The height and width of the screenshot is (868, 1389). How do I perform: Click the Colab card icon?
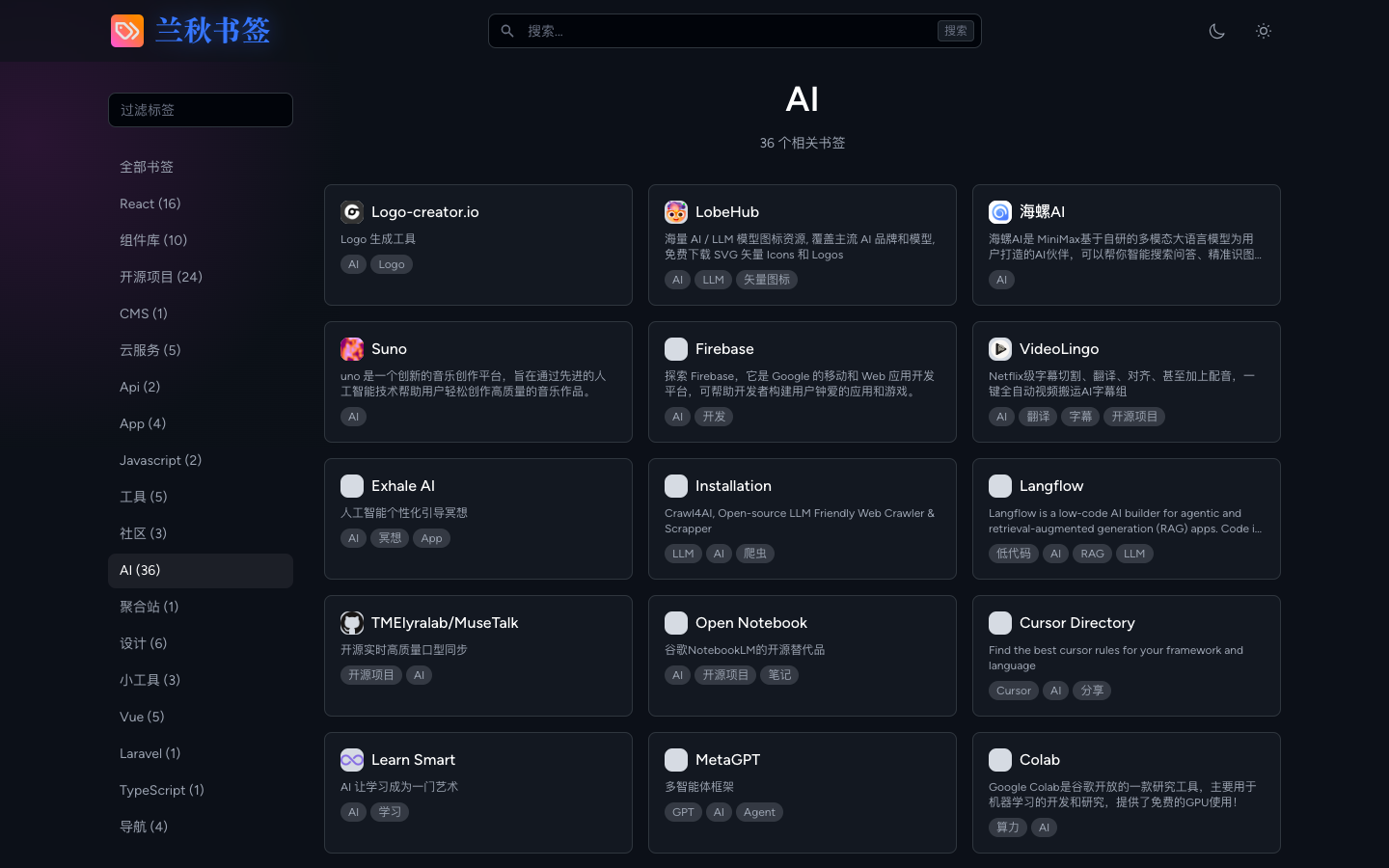pyautogui.click(x=1000, y=760)
